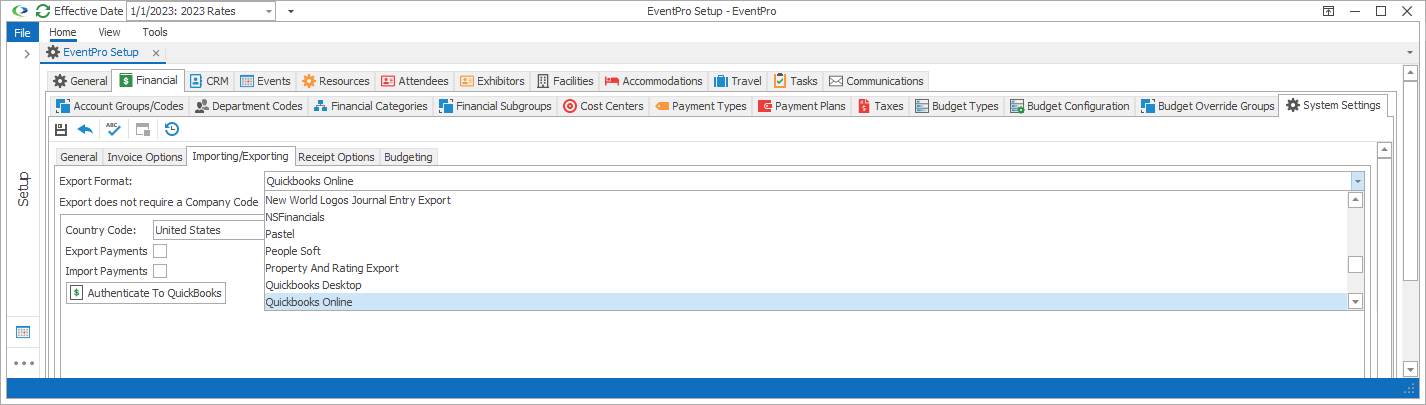Choose New World Logos Journal Entry Export
The width and height of the screenshot is (1426, 405).
[x=806, y=200]
